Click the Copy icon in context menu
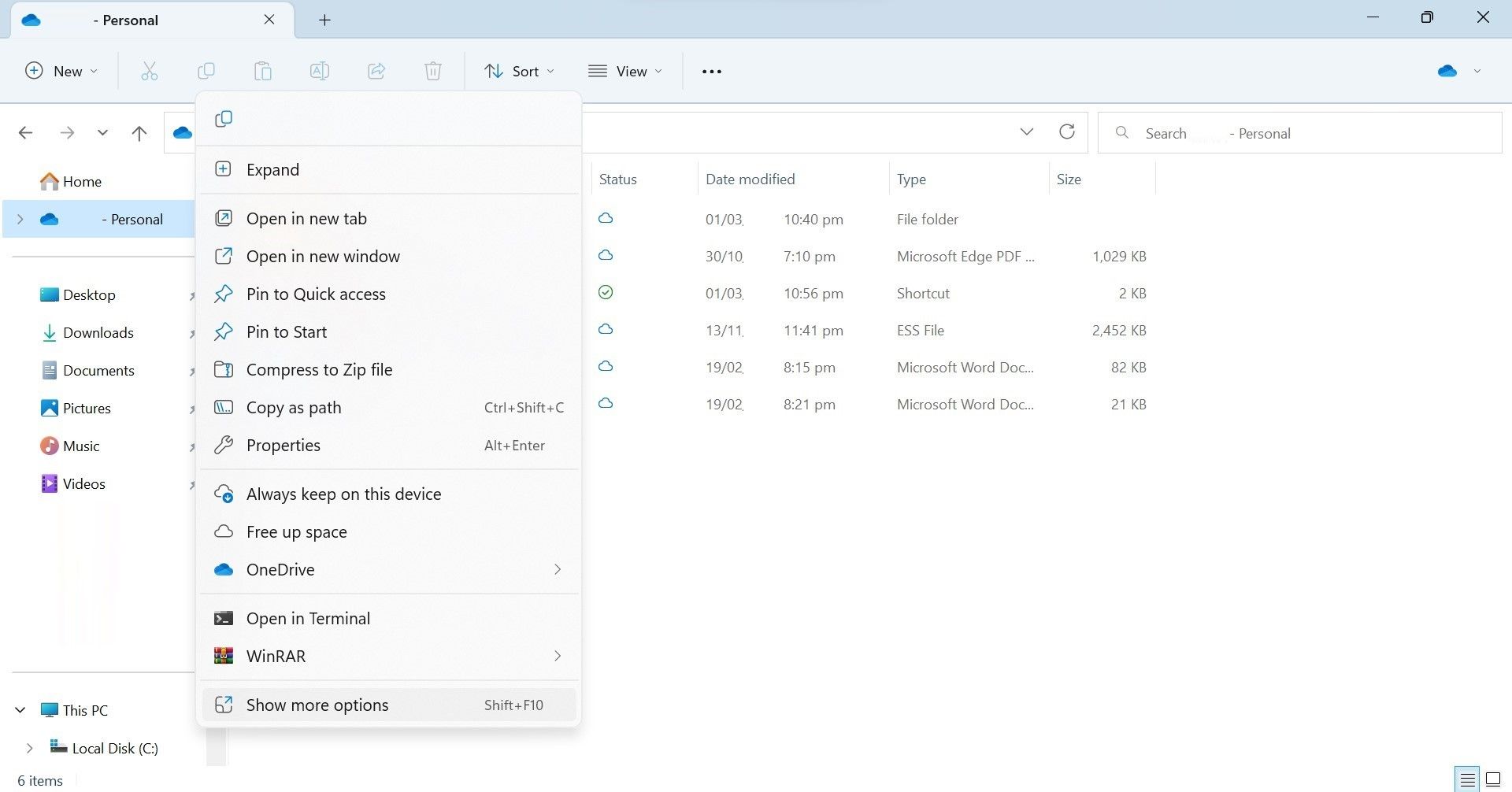1512x792 pixels. [224, 119]
